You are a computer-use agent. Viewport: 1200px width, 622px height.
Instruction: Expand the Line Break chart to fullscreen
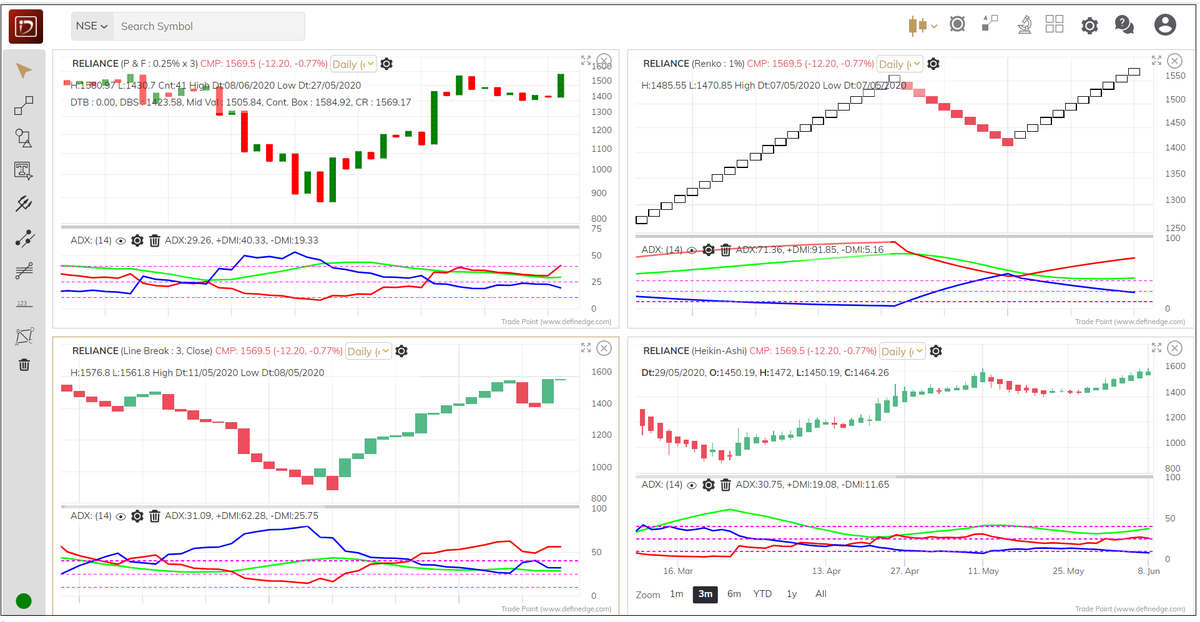586,348
